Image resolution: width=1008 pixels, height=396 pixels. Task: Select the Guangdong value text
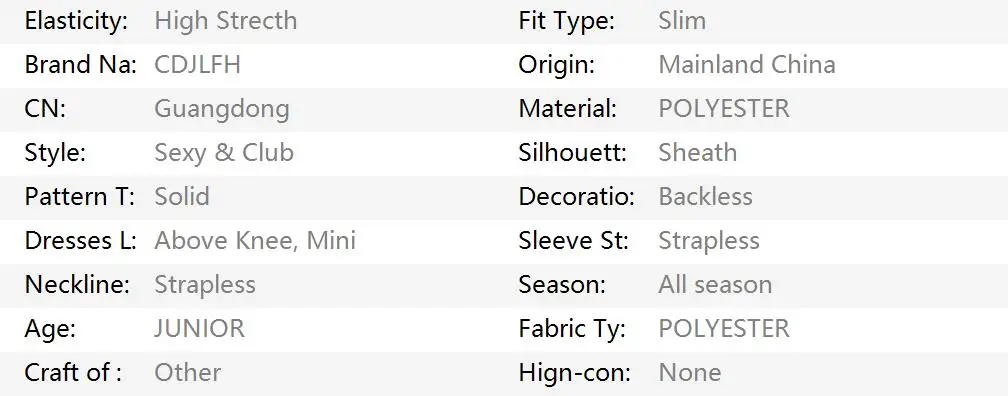tap(222, 110)
